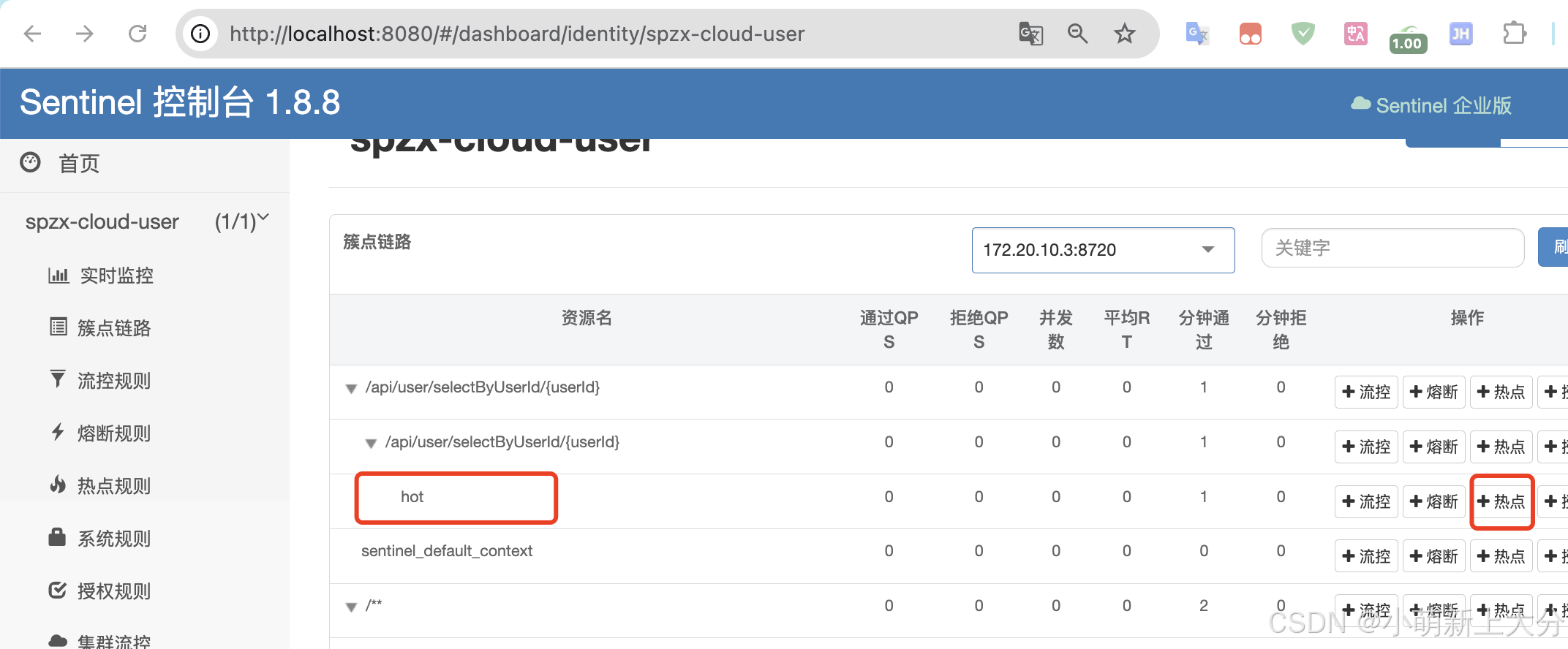
Task: Add 流控 rule for the hot resource
Action: click(1366, 501)
